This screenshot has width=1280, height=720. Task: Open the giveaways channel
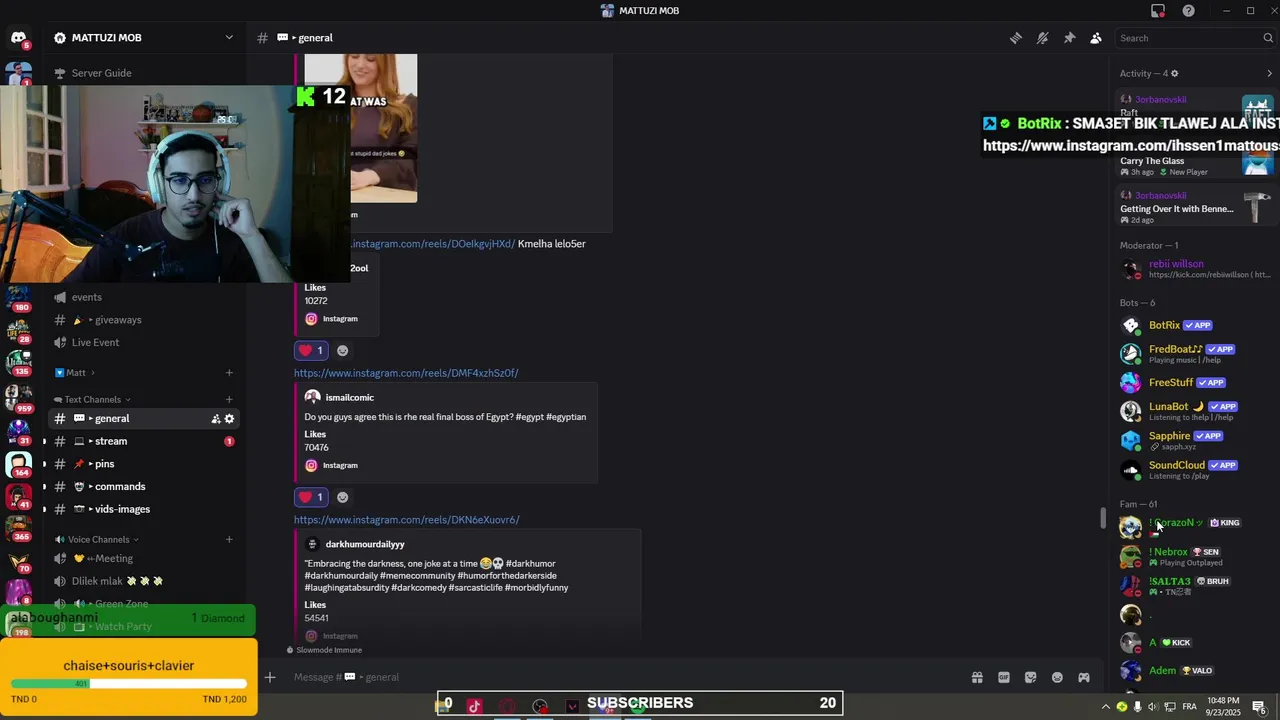[143, 320]
